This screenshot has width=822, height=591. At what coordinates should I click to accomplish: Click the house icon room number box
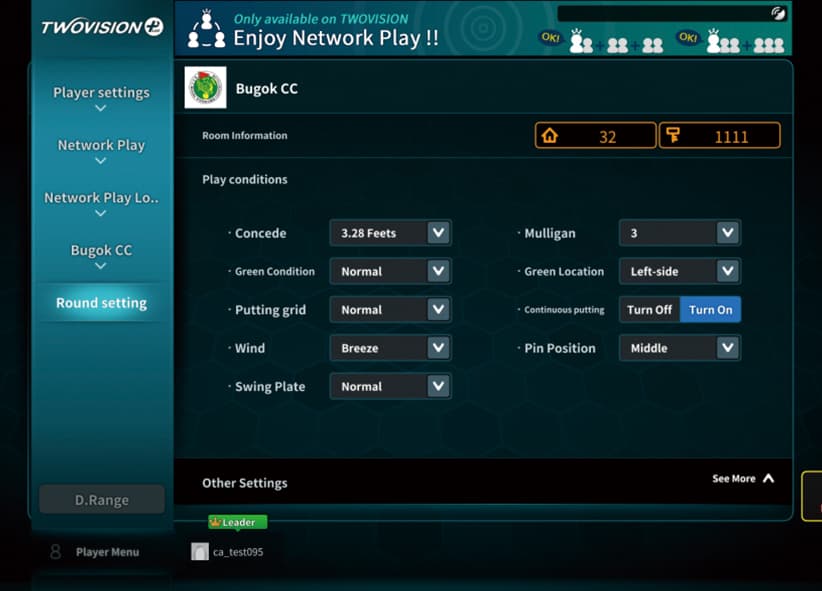595,136
